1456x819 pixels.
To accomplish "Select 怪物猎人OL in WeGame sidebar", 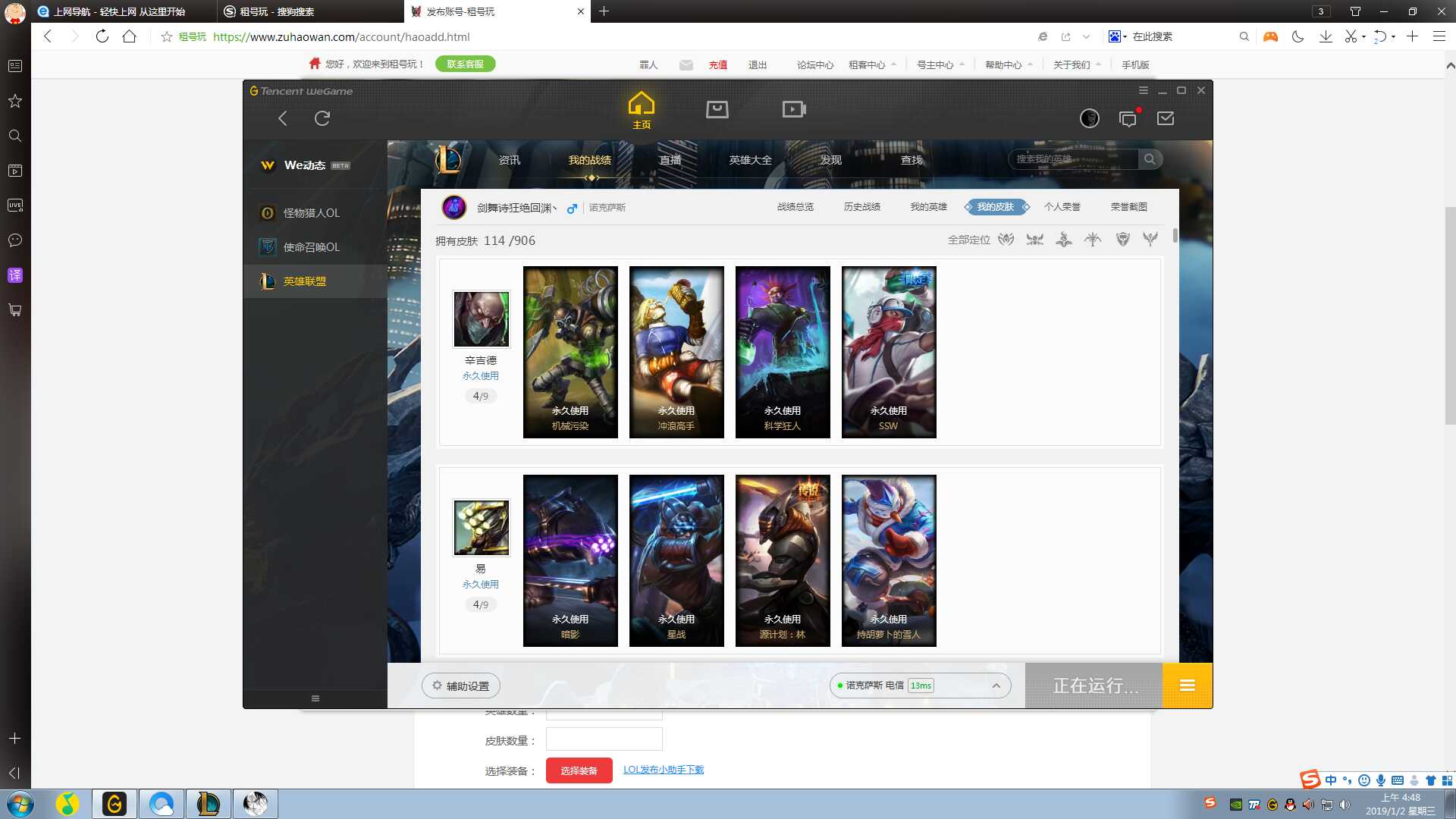I will 315,213.
